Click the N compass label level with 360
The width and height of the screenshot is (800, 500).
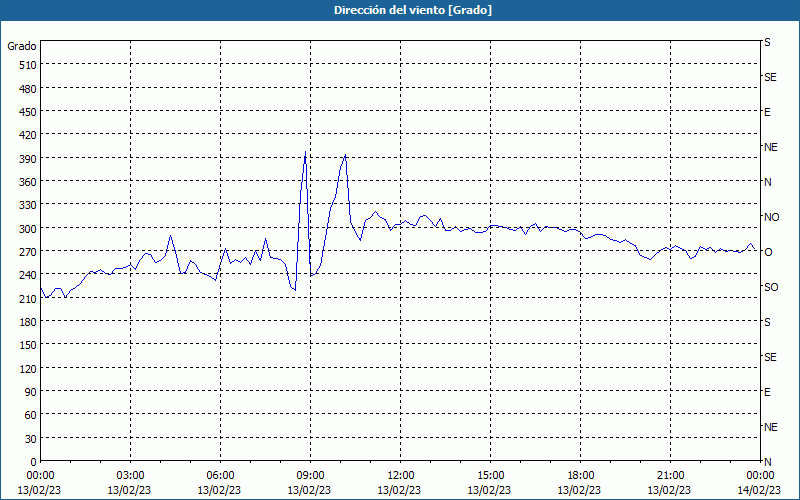[768, 182]
